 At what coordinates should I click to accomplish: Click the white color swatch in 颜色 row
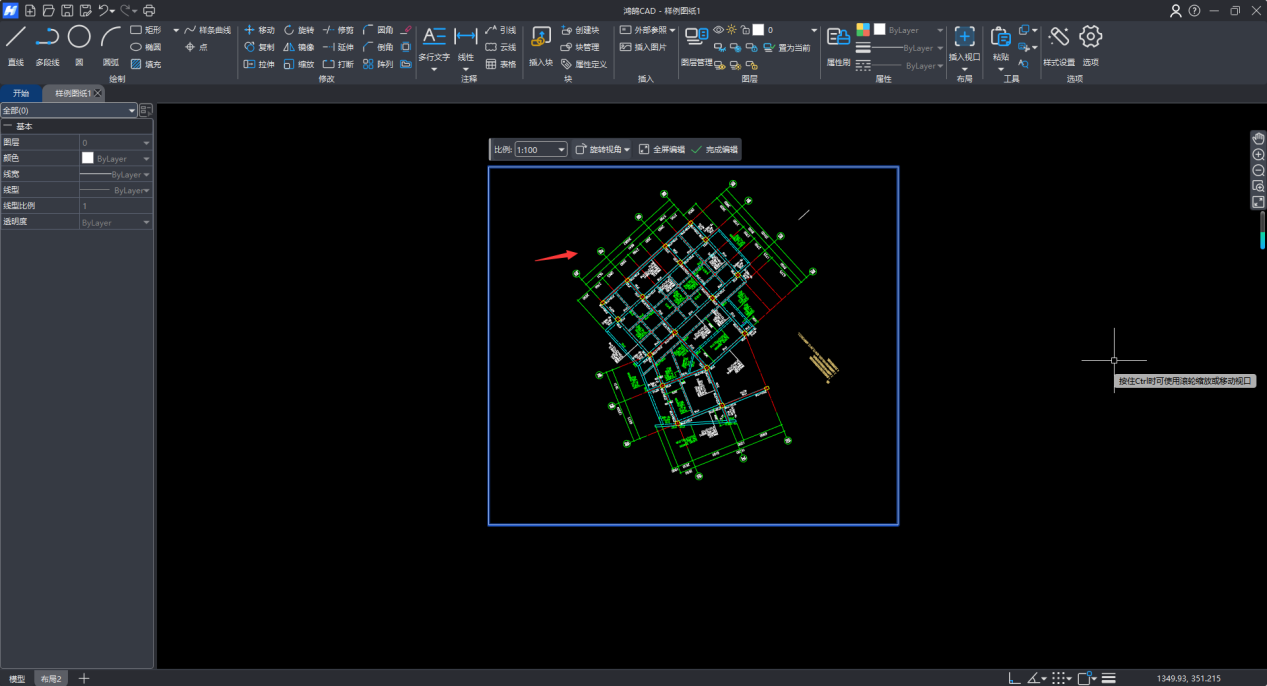click(x=88, y=158)
